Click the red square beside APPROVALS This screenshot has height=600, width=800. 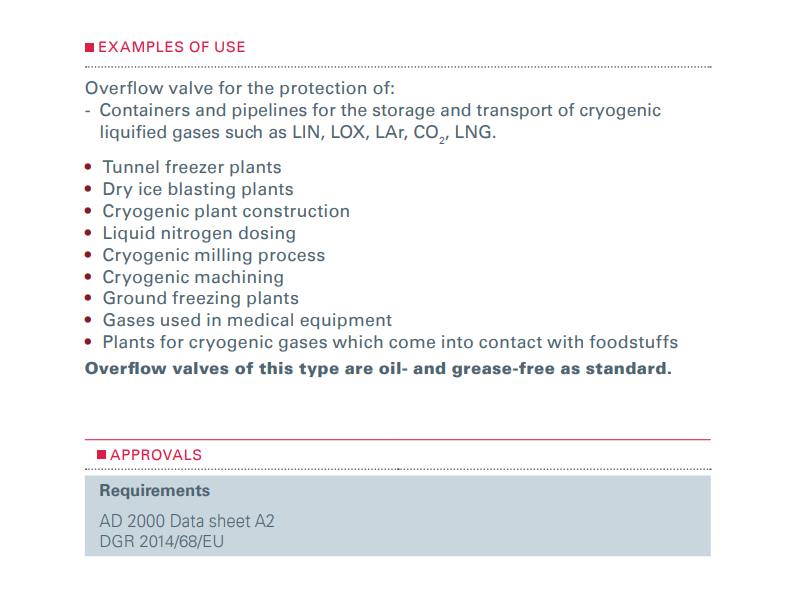coord(101,455)
